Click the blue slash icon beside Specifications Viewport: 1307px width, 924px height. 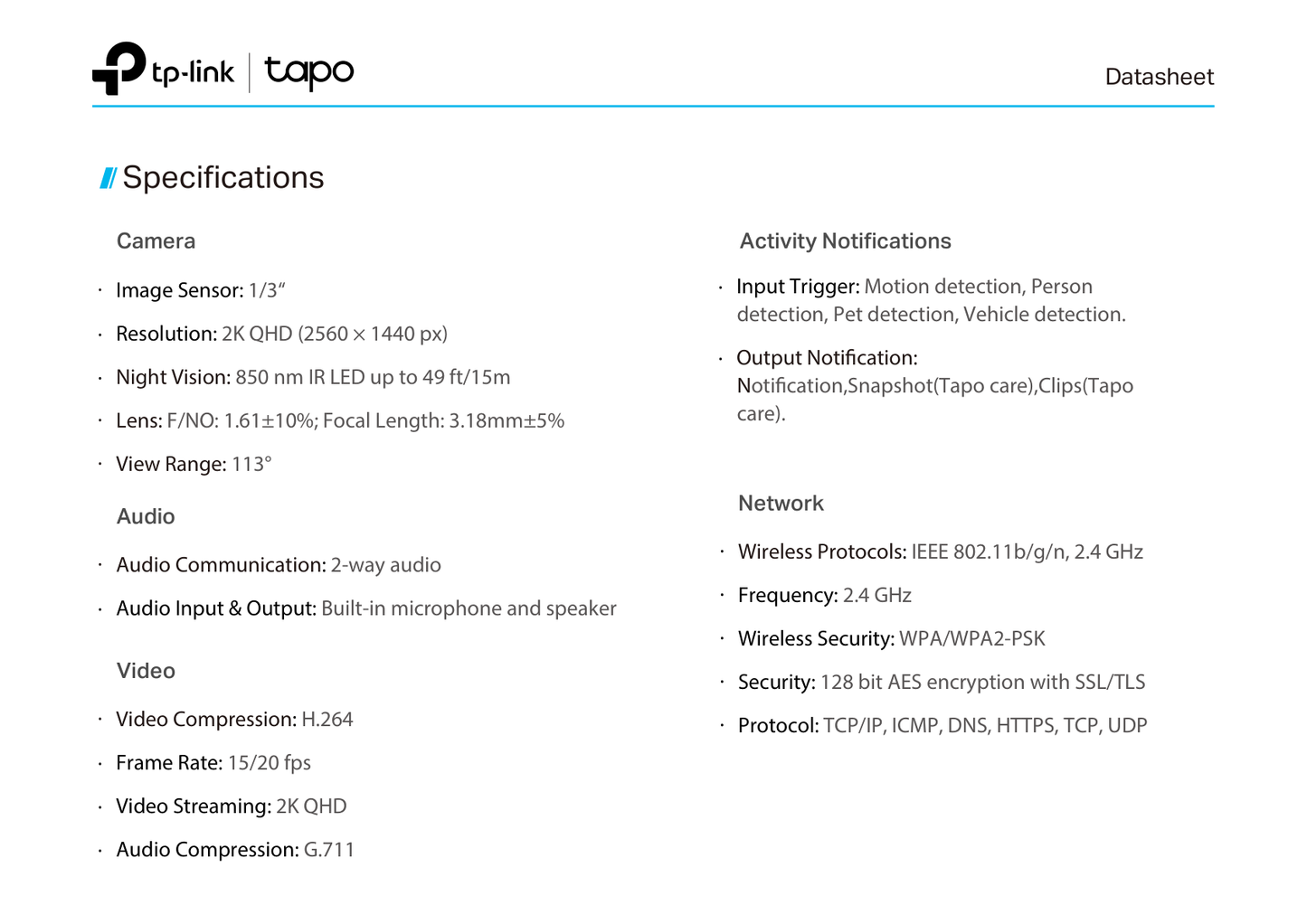(109, 178)
